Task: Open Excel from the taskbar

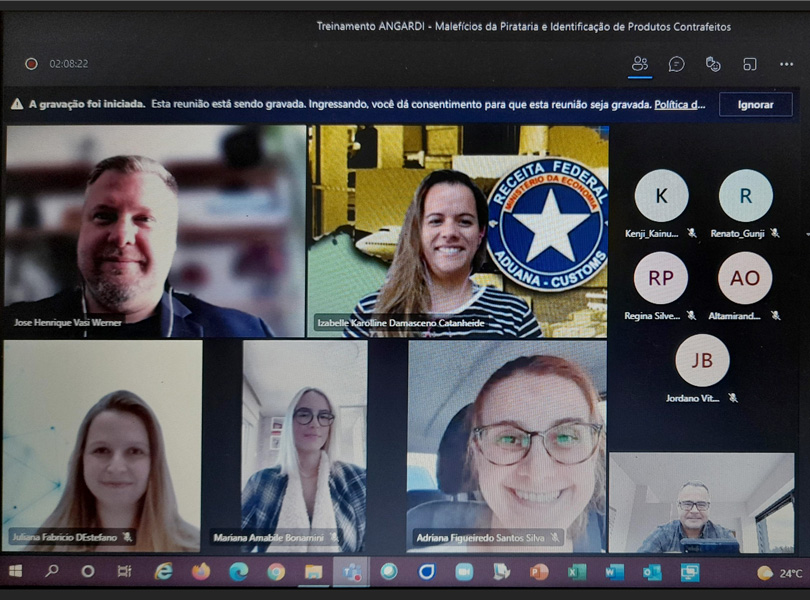Action: tap(577, 572)
